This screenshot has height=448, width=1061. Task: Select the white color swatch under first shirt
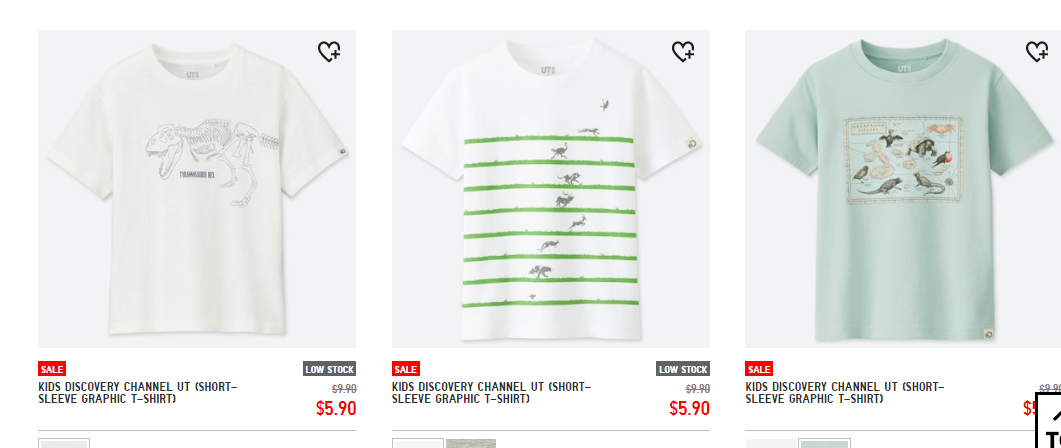click(64, 443)
